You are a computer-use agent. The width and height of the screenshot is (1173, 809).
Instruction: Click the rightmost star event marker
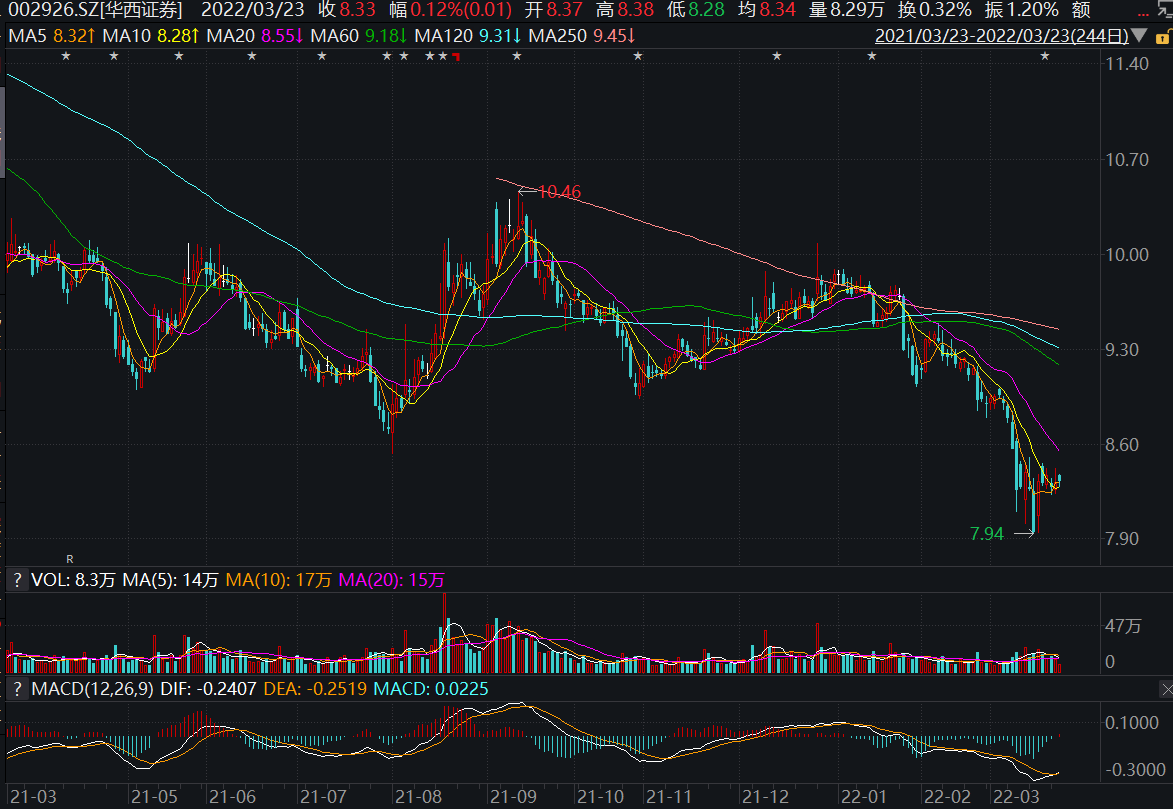point(1044,56)
